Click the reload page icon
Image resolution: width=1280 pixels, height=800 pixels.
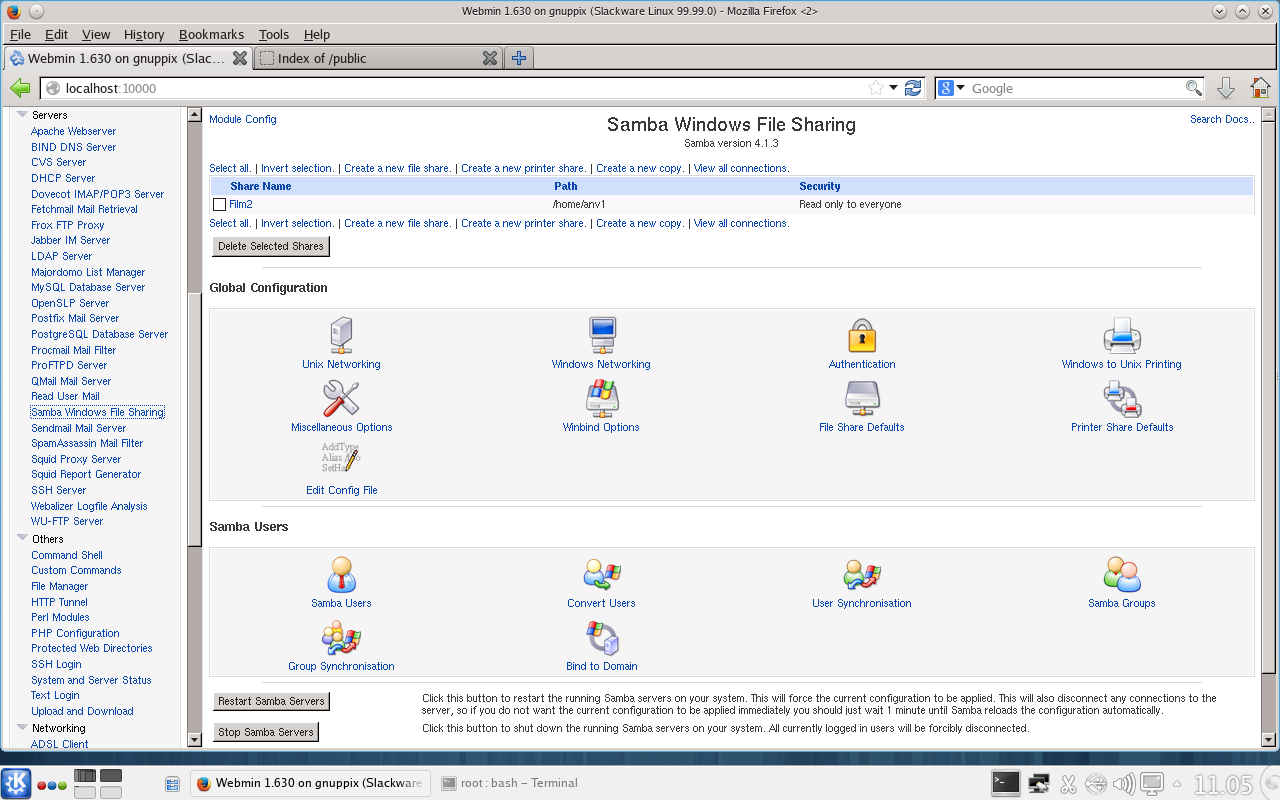(x=913, y=88)
